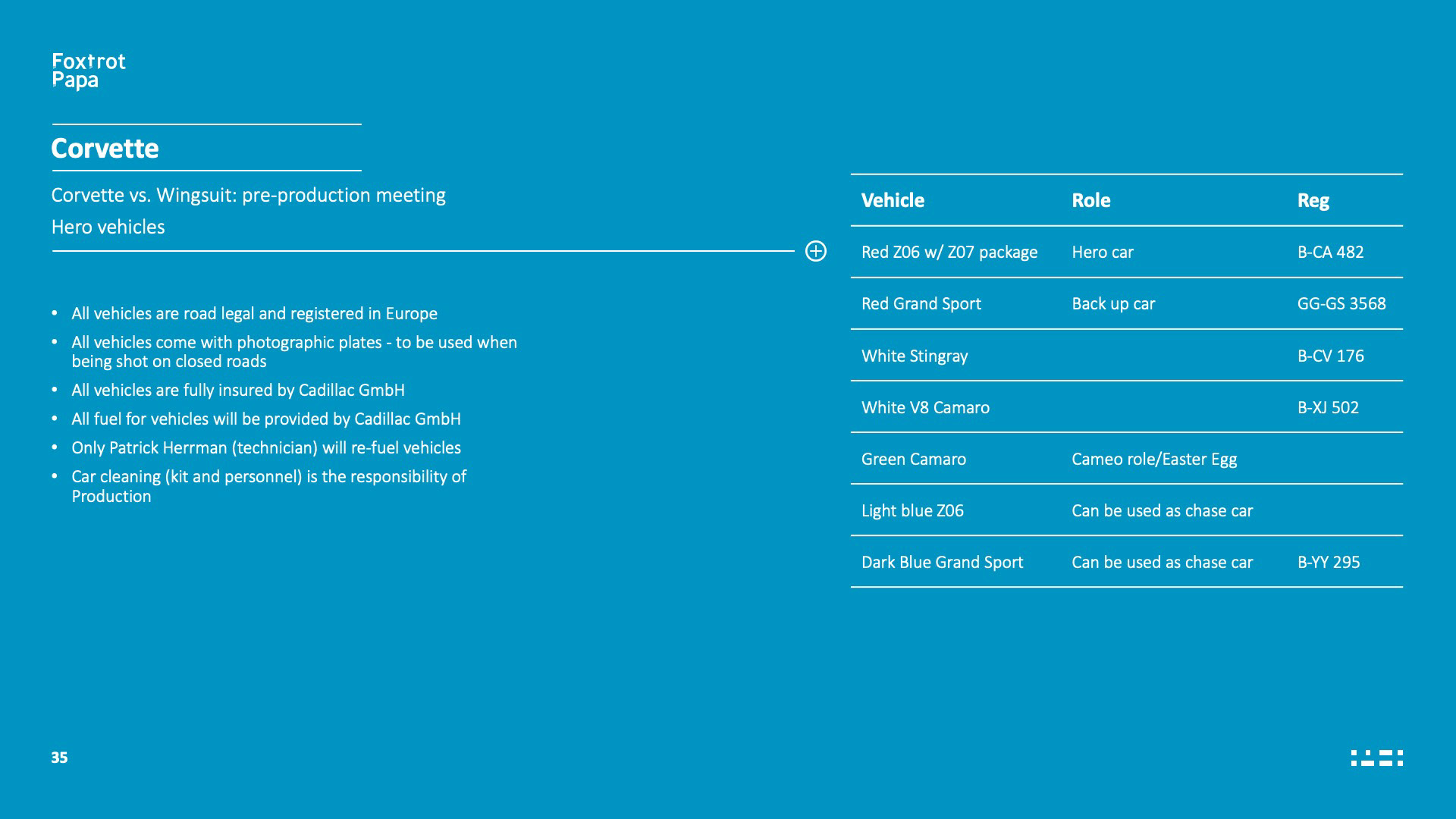Select the Red Grand Sport row
The image size is (1456, 819).
pyautogui.click(x=921, y=303)
